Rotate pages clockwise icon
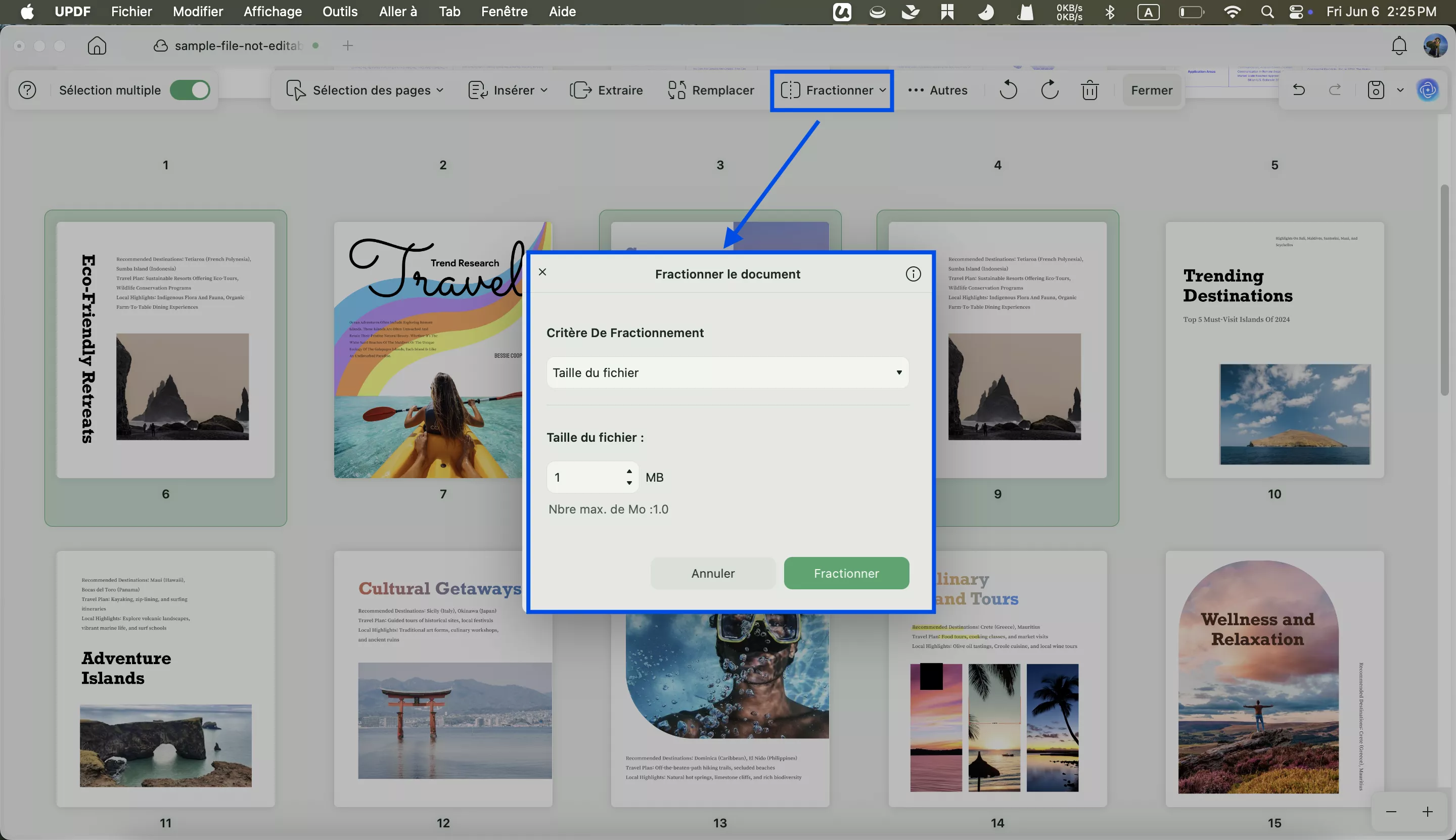 click(1049, 90)
